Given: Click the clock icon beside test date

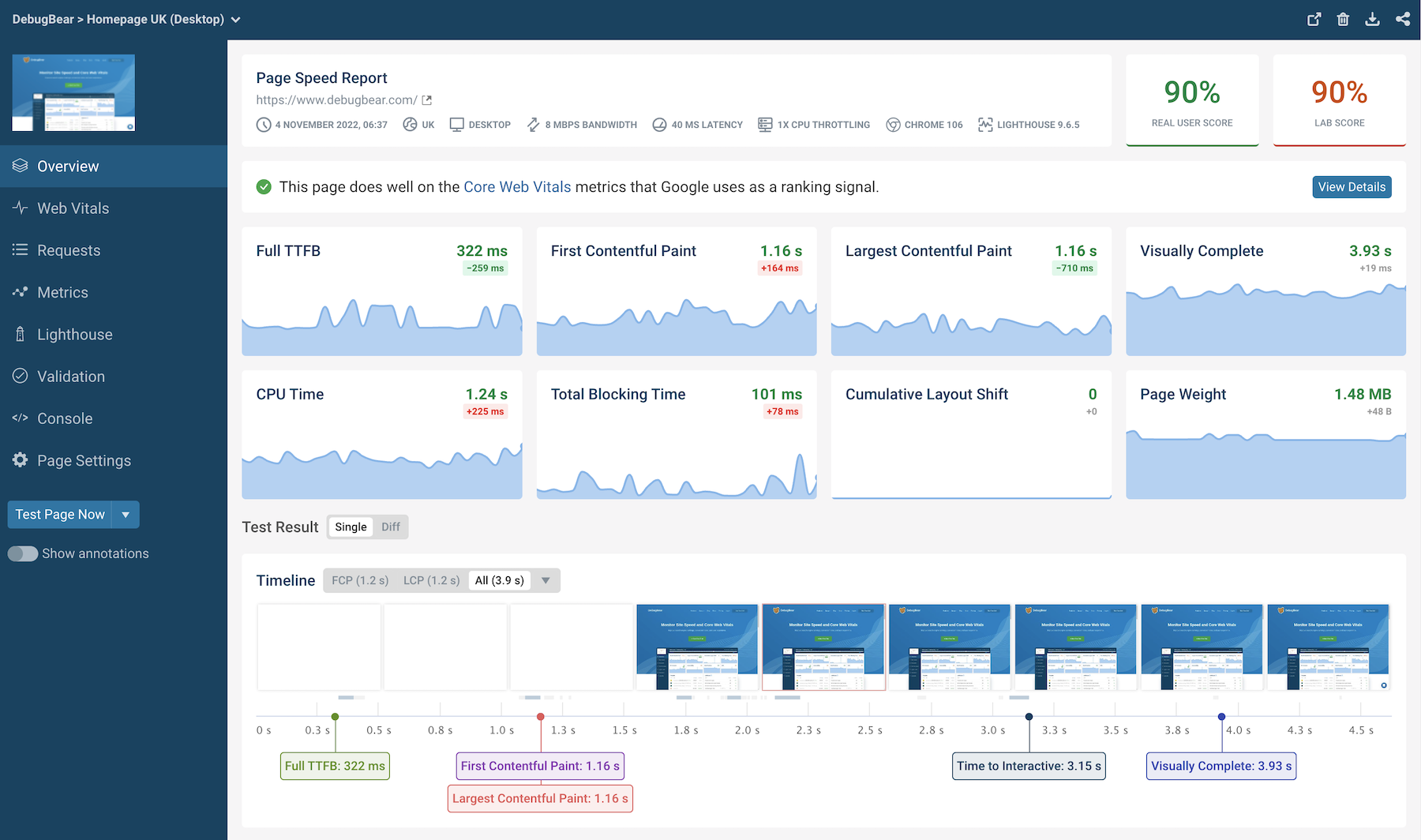Looking at the screenshot, I should [x=264, y=125].
